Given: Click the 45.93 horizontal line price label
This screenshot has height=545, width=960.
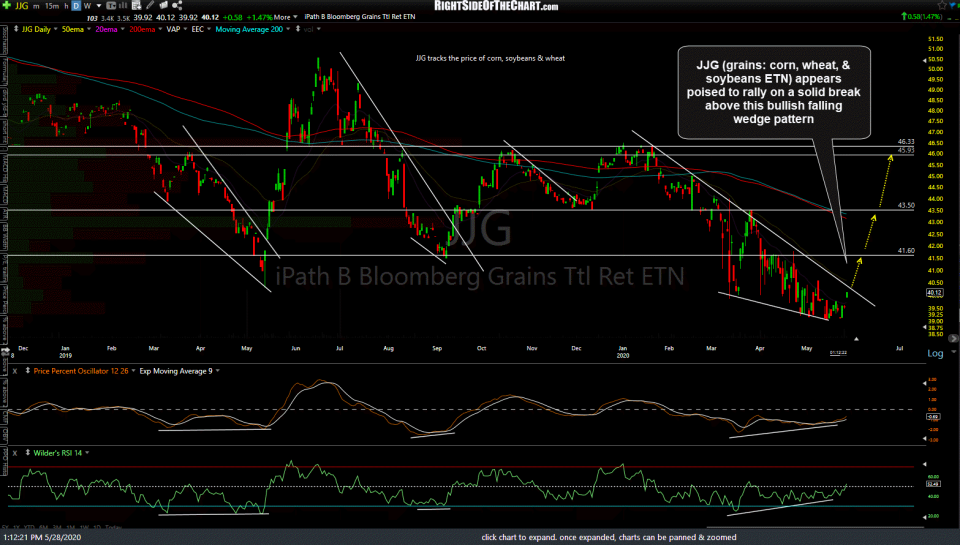Looking at the screenshot, I should coord(906,150).
